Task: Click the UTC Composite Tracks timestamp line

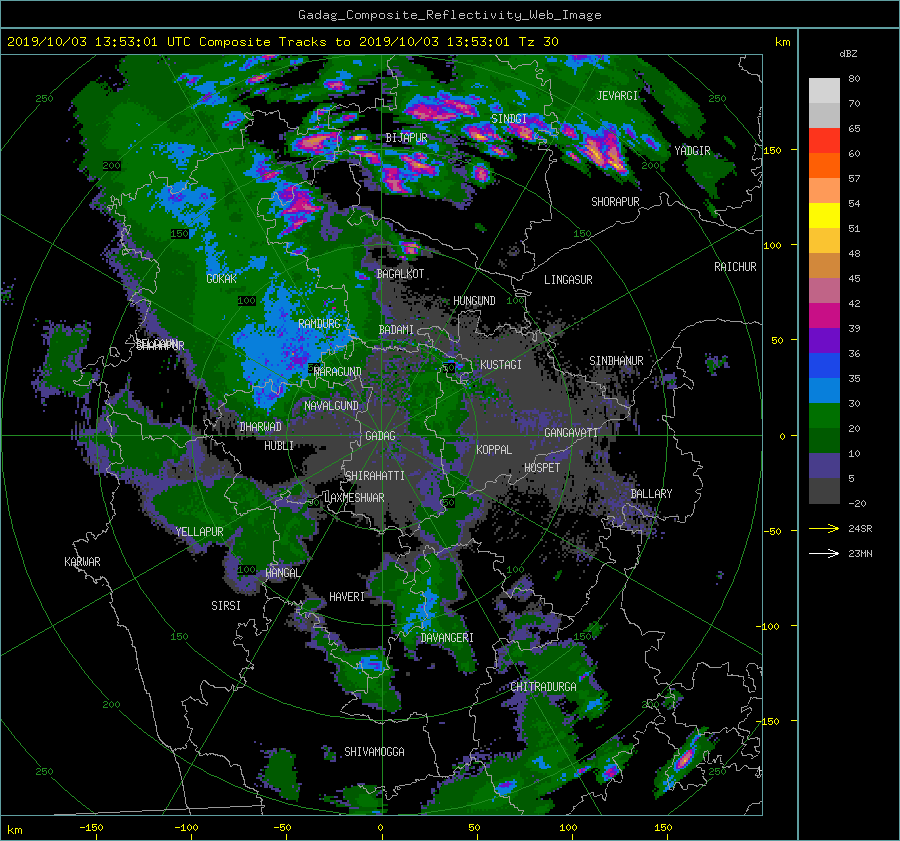Action: (282, 41)
